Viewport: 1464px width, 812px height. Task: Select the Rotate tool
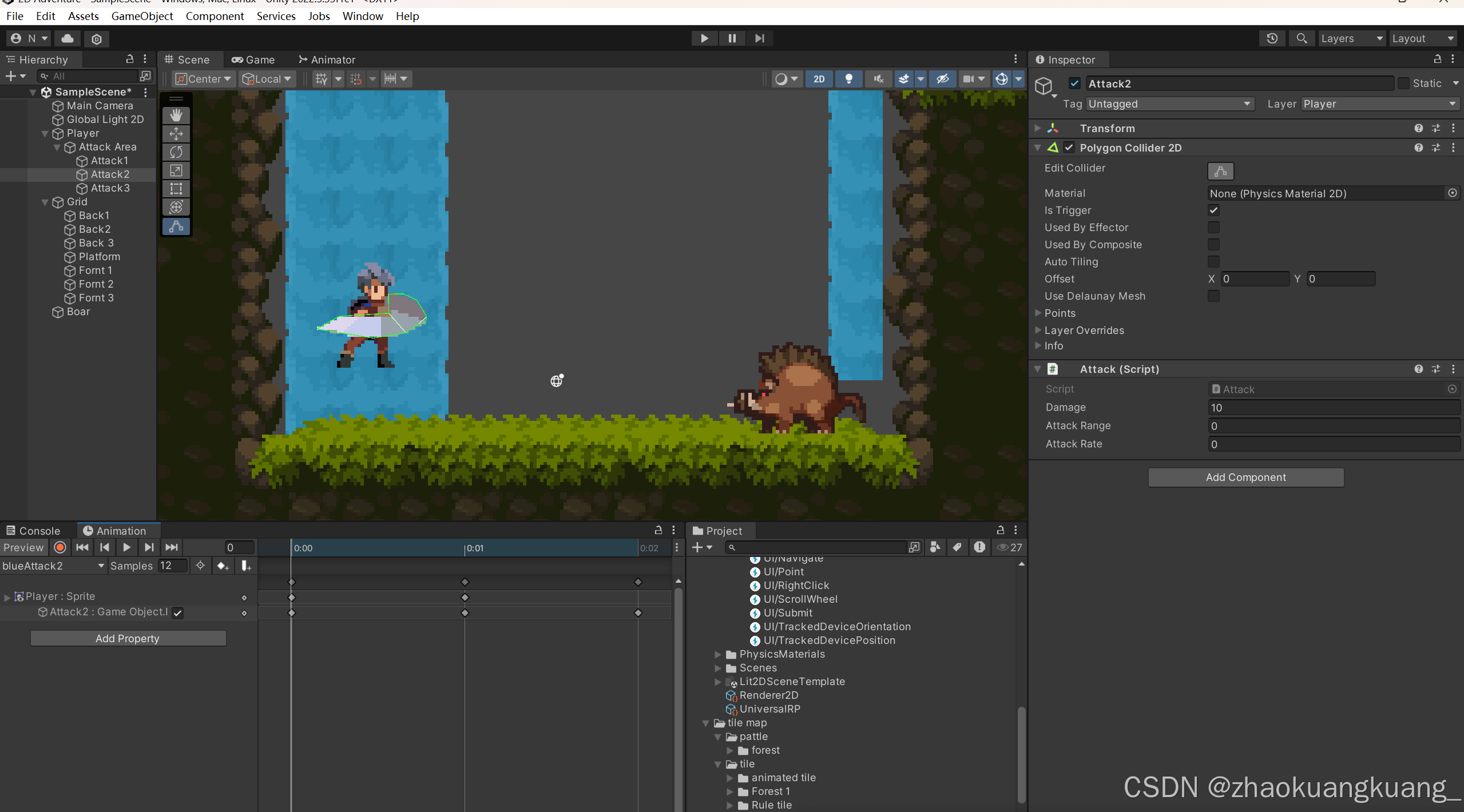pos(176,152)
